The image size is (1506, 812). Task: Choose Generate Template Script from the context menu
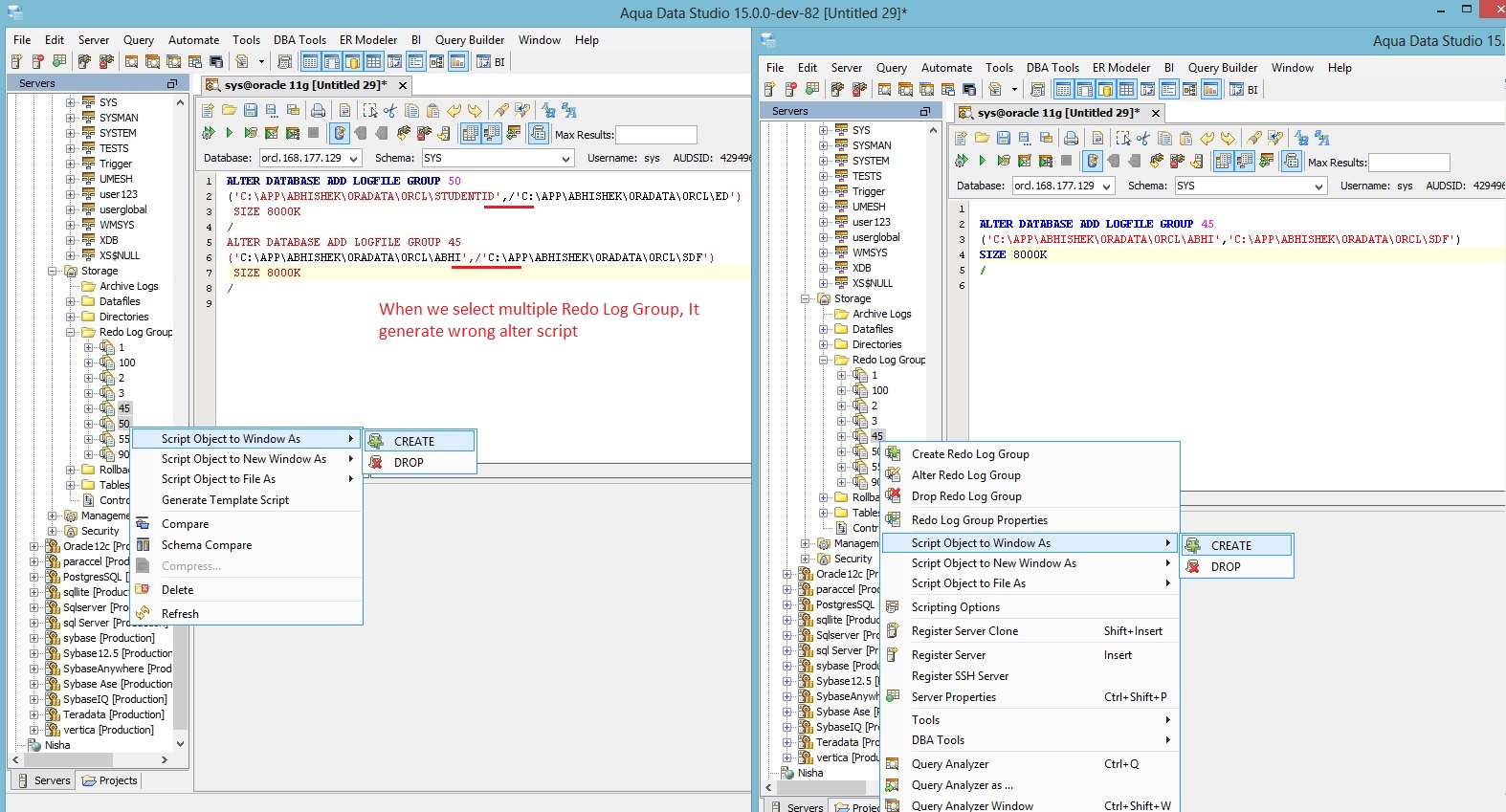(x=225, y=500)
